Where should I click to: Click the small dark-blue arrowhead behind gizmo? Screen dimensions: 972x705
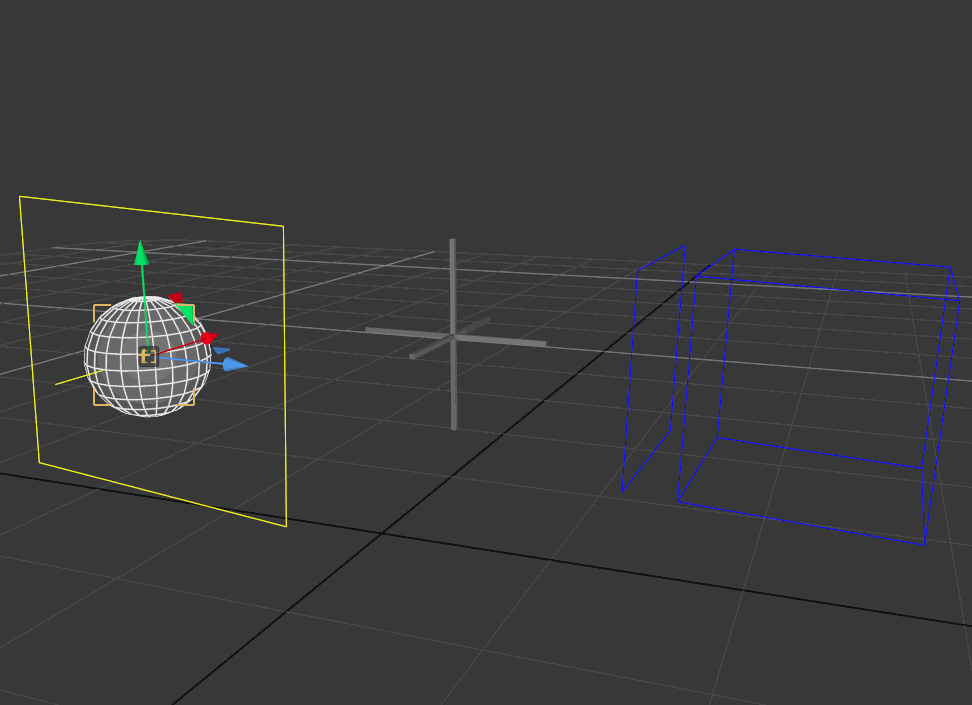click(221, 350)
